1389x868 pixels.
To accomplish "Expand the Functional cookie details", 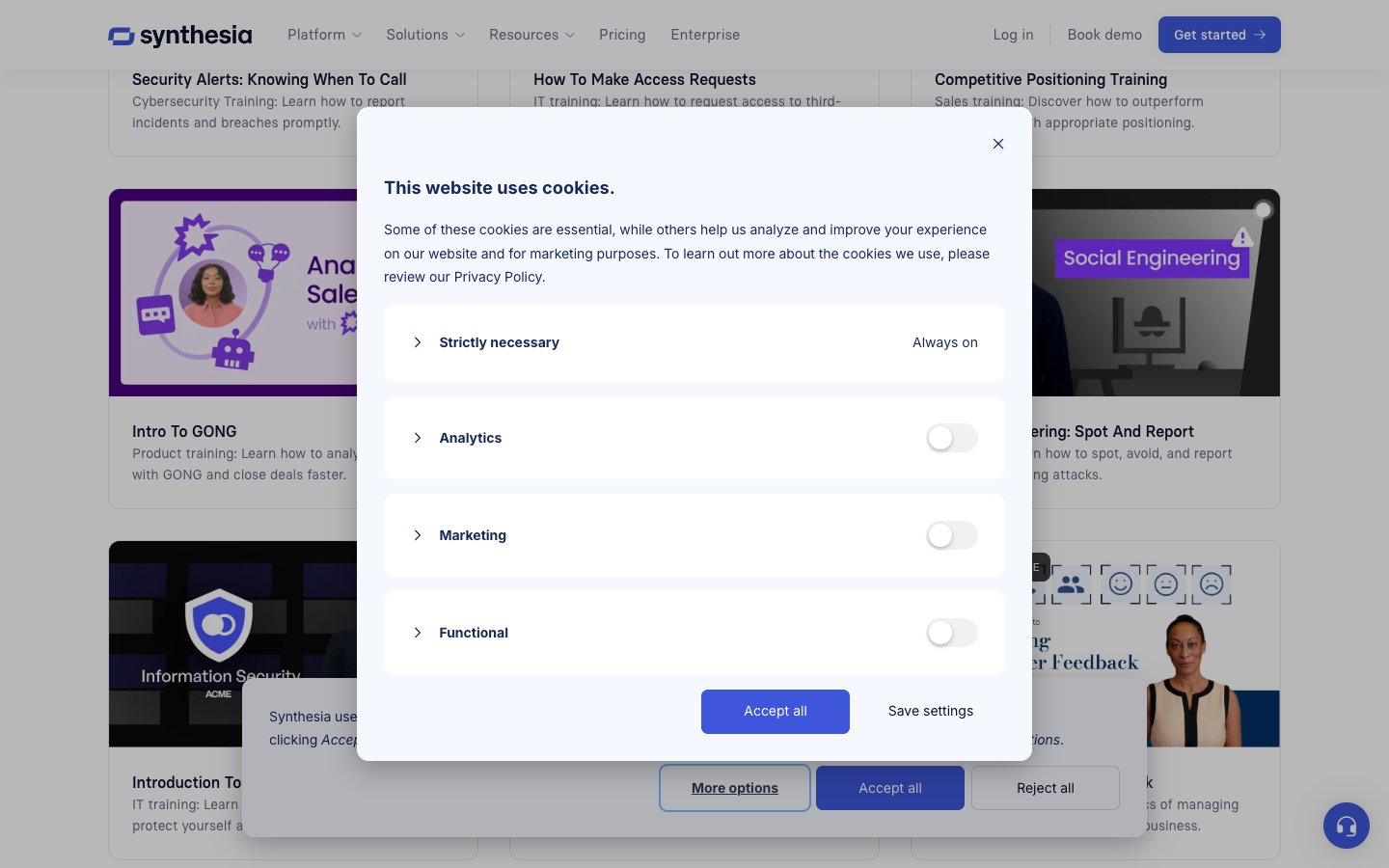I will point(418,633).
